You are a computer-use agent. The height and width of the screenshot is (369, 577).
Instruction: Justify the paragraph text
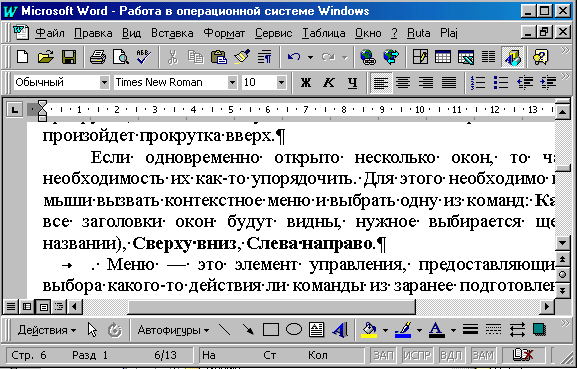449,82
